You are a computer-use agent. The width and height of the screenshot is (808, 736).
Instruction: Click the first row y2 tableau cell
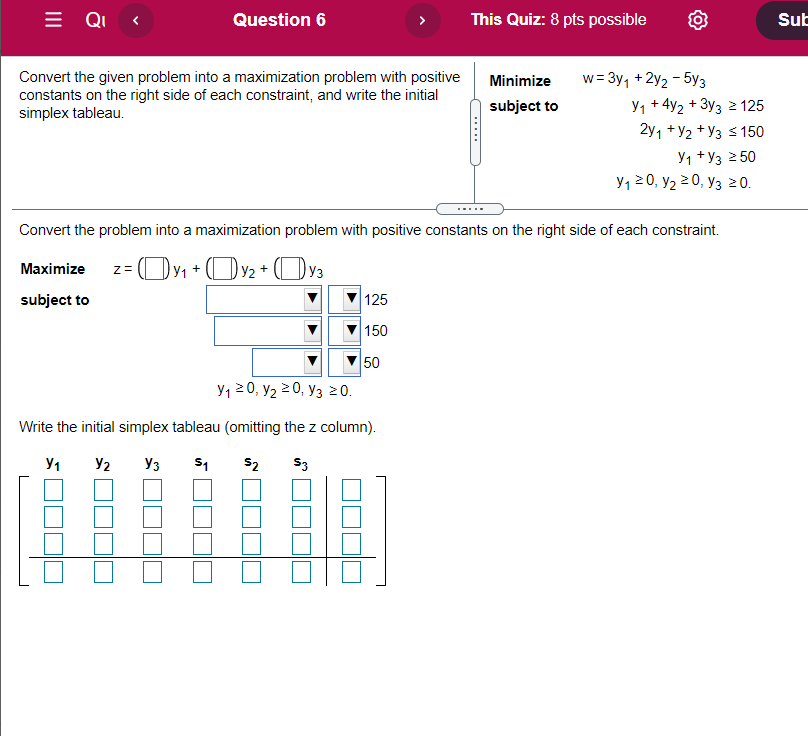pos(104,490)
